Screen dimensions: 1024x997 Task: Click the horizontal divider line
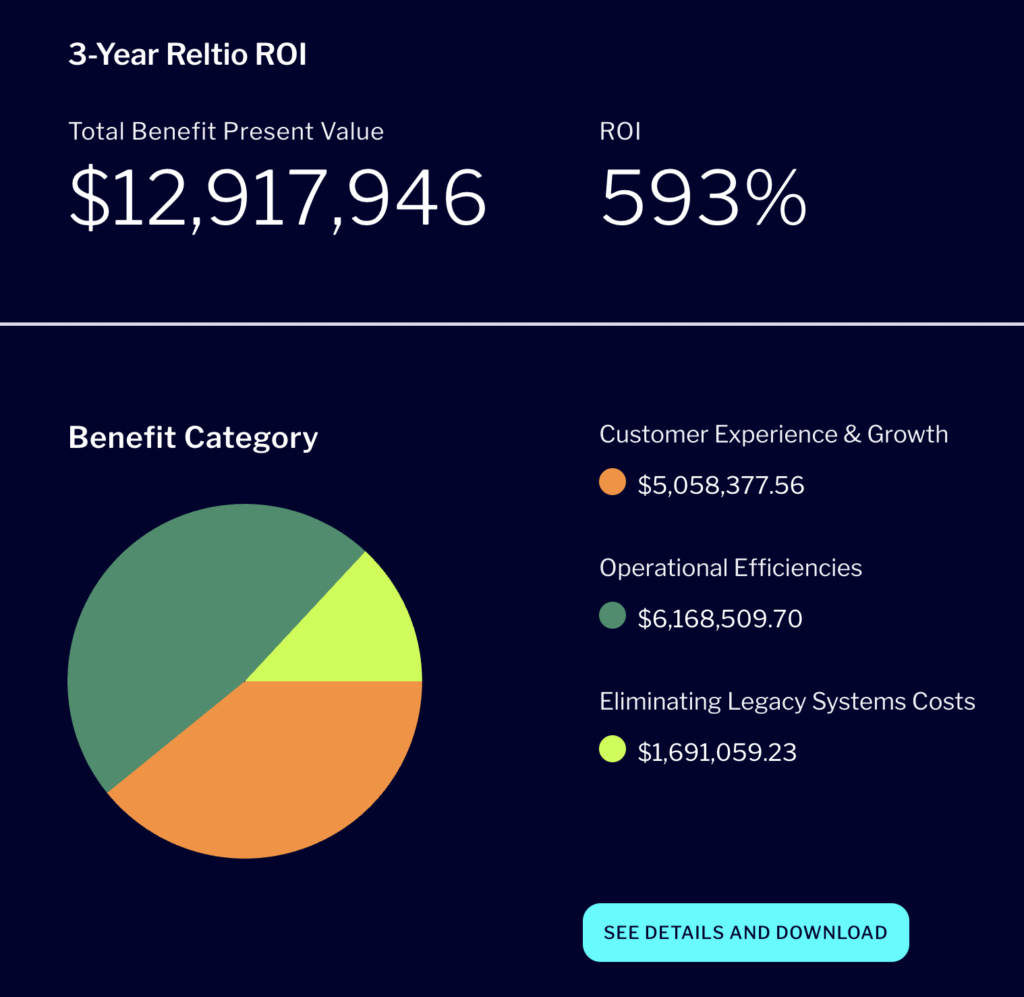click(512, 323)
